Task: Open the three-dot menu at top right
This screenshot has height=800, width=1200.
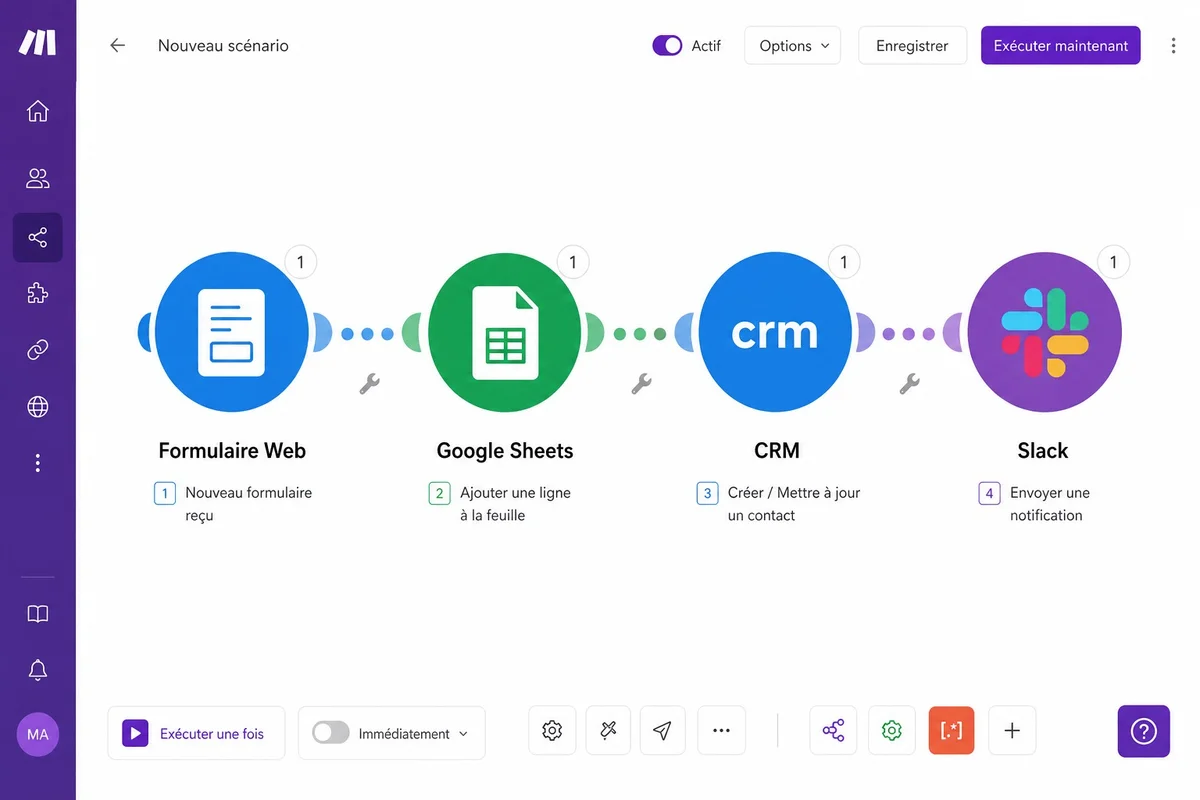Action: [x=1173, y=45]
